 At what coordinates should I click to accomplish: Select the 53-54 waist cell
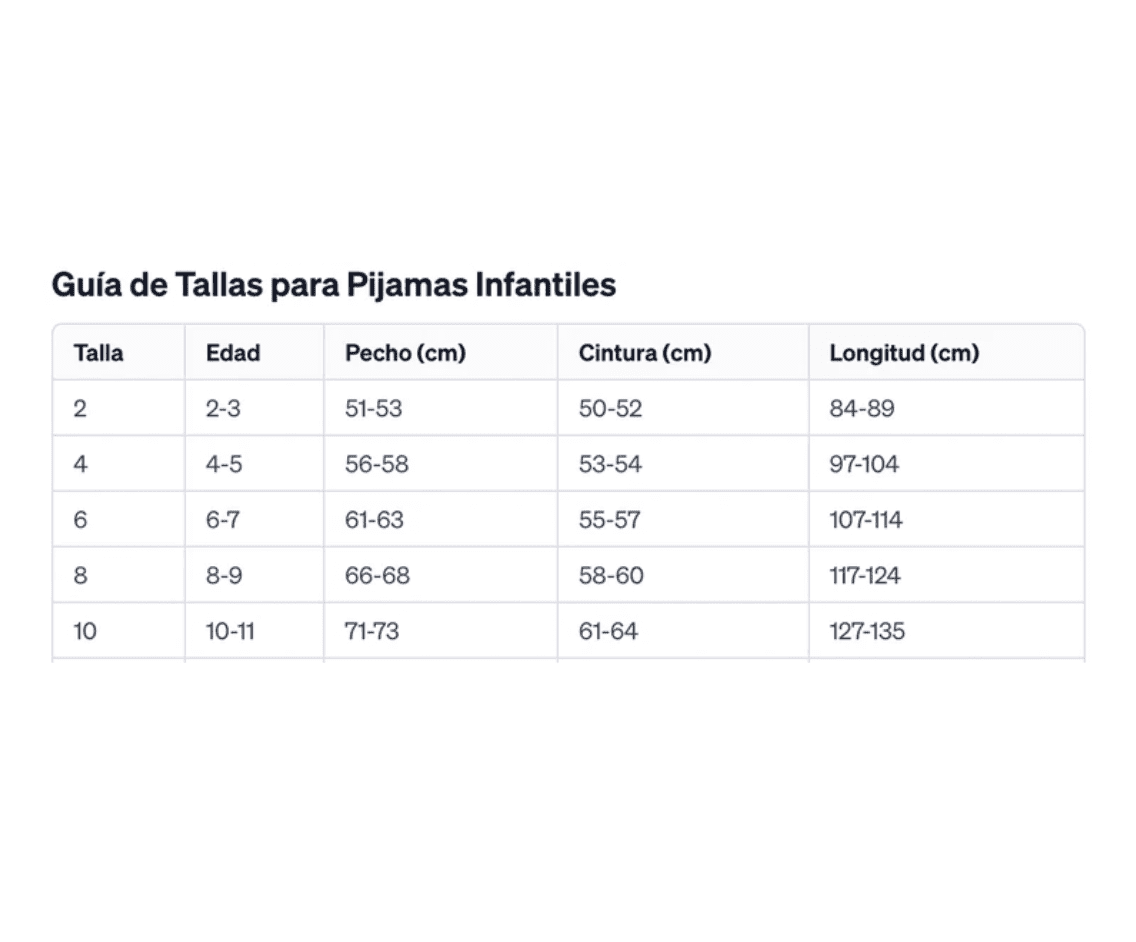[610, 464]
